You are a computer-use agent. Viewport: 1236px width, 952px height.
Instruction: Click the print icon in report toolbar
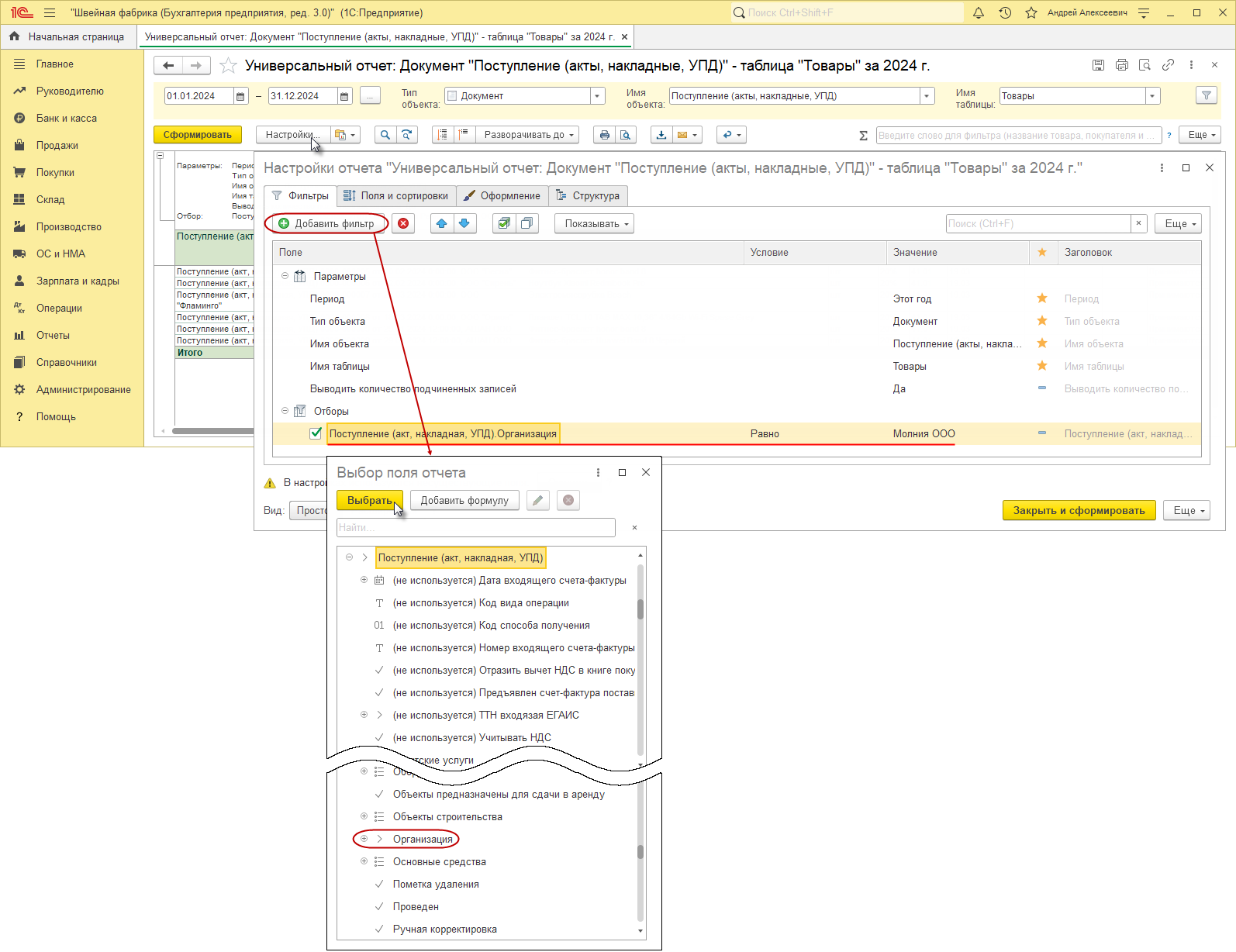(x=605, y=135)
